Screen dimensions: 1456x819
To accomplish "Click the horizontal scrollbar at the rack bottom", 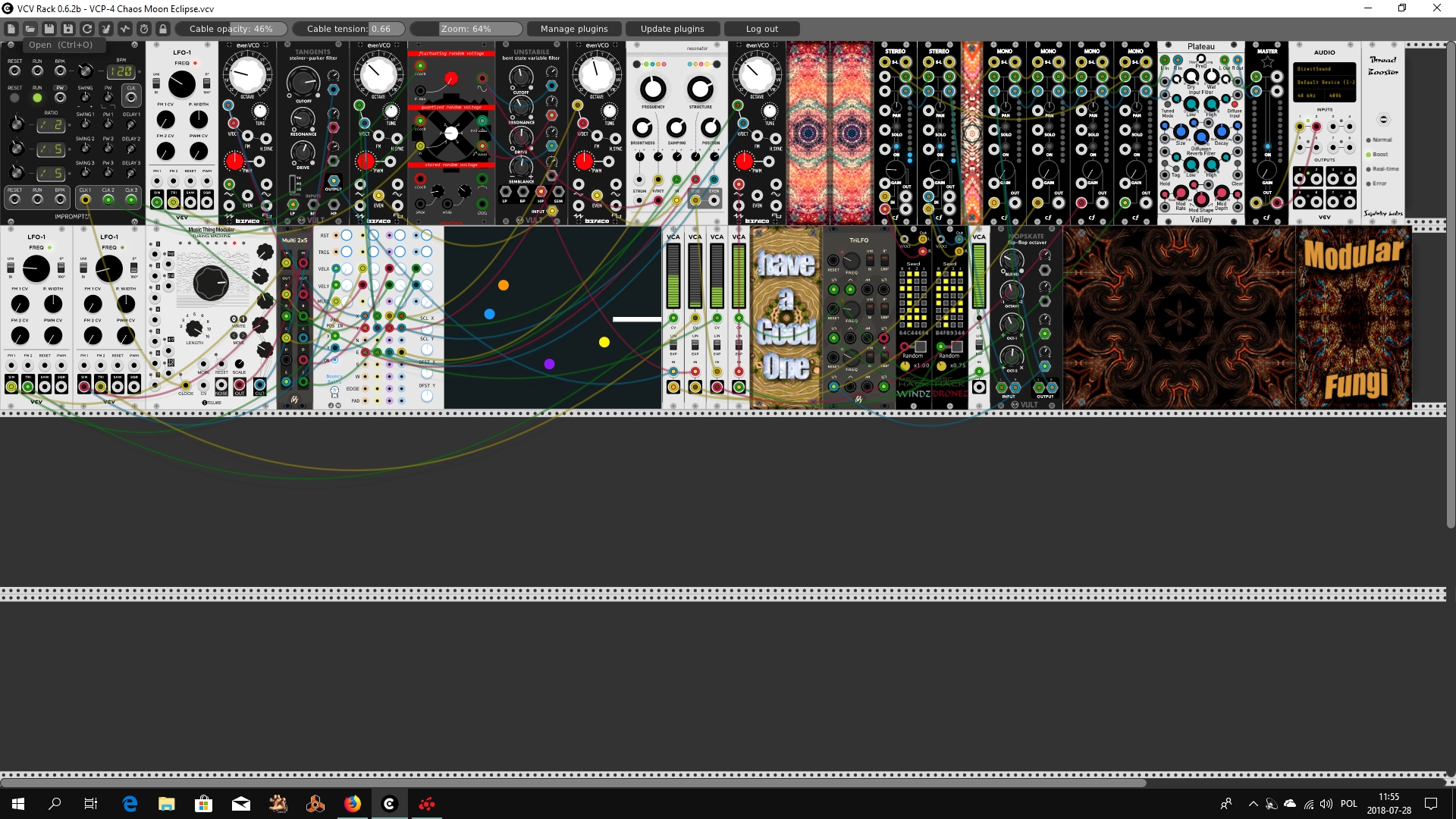I will [x=573, y=783].
